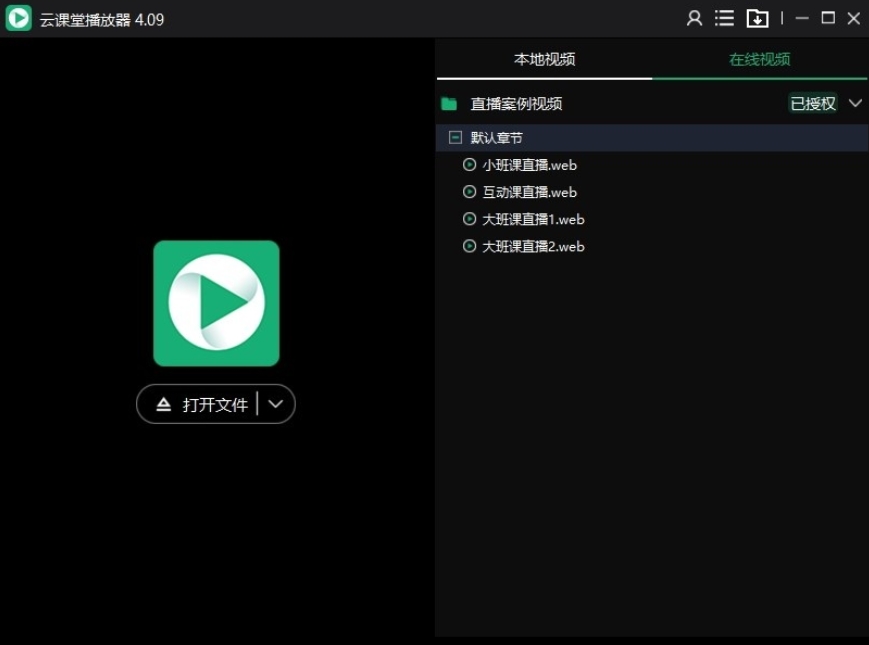Open the download folder icon

(x=757, y=18)
